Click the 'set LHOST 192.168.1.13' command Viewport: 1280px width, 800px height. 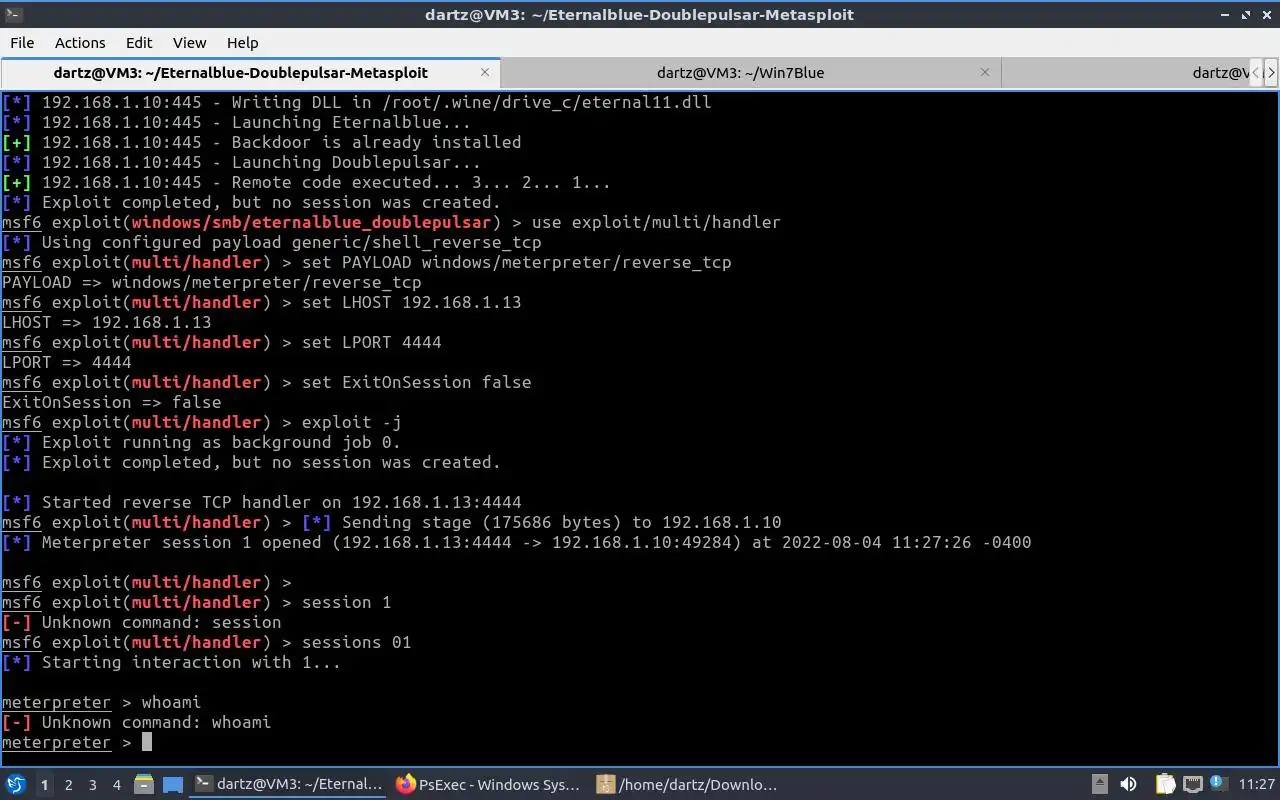point(411,302)
